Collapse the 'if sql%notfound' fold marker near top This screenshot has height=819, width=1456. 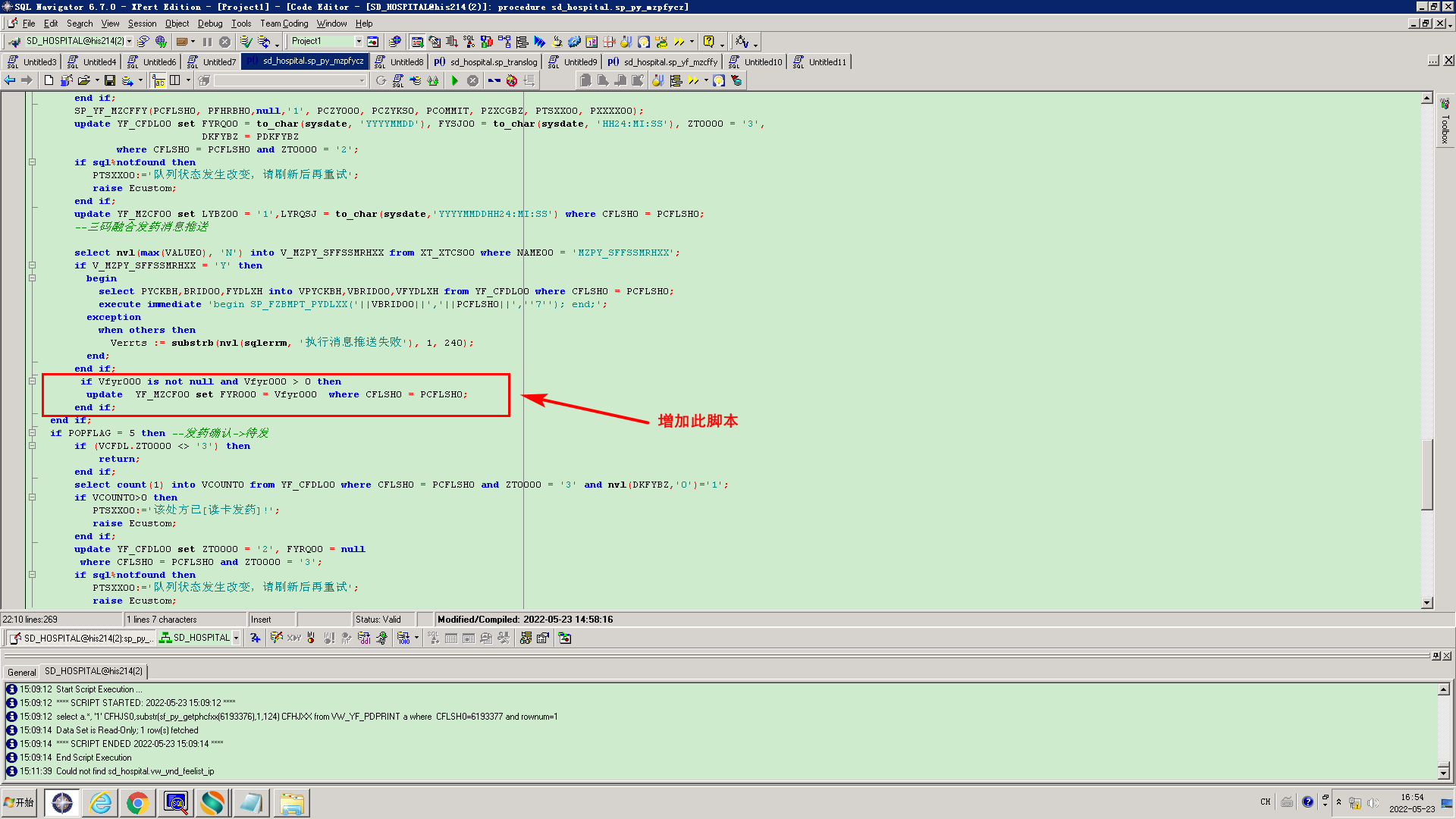(x=32, y=162)
